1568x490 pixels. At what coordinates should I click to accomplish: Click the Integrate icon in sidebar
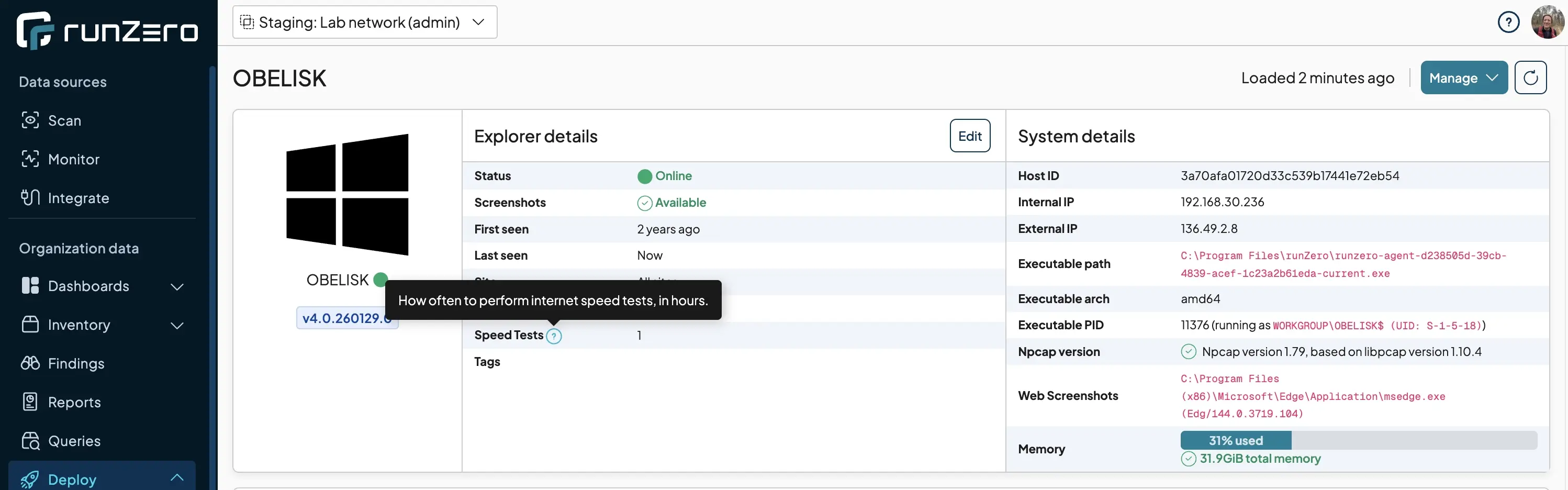(30, 197)
